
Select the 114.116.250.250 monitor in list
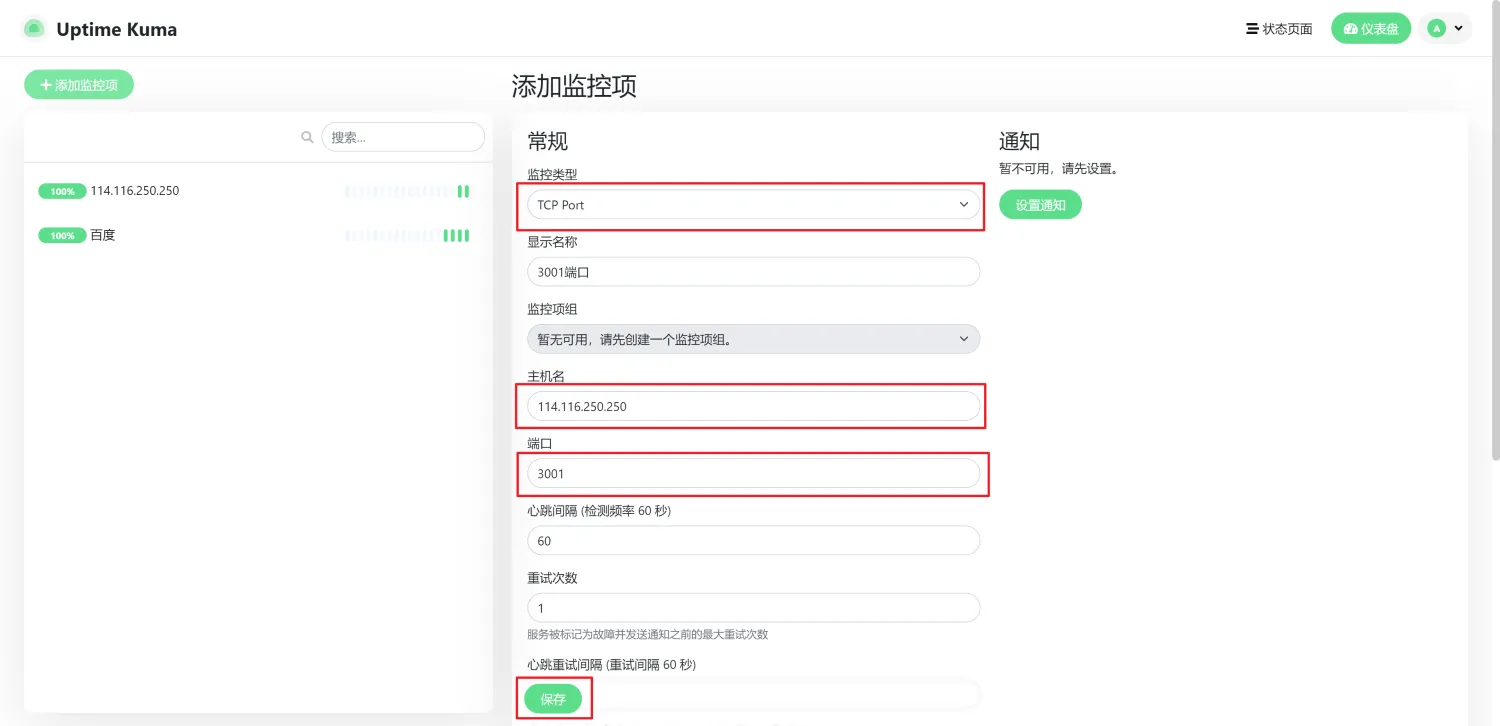pos(134,191)
